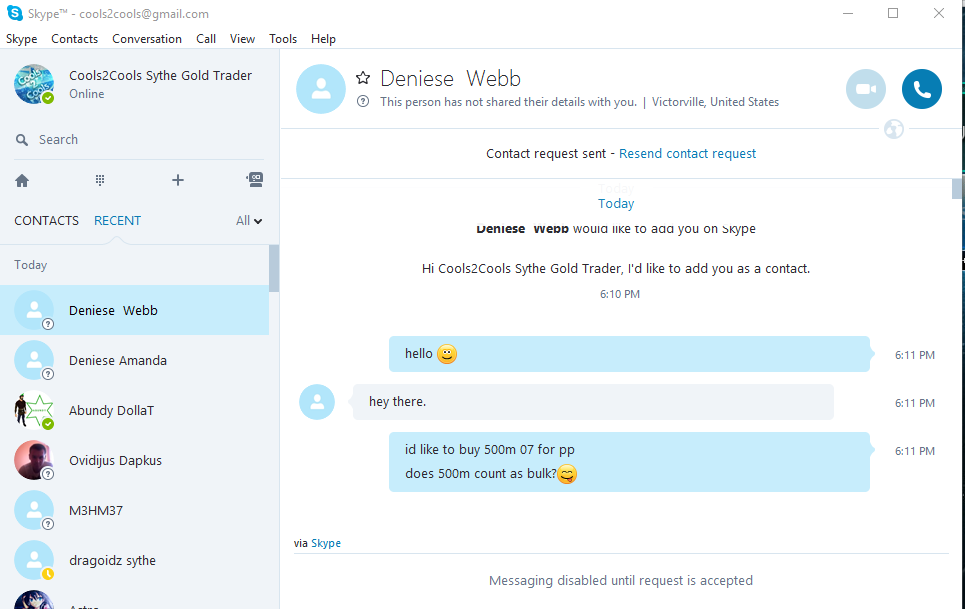Open the dragoidz sythe conversation

click(134, 560)
